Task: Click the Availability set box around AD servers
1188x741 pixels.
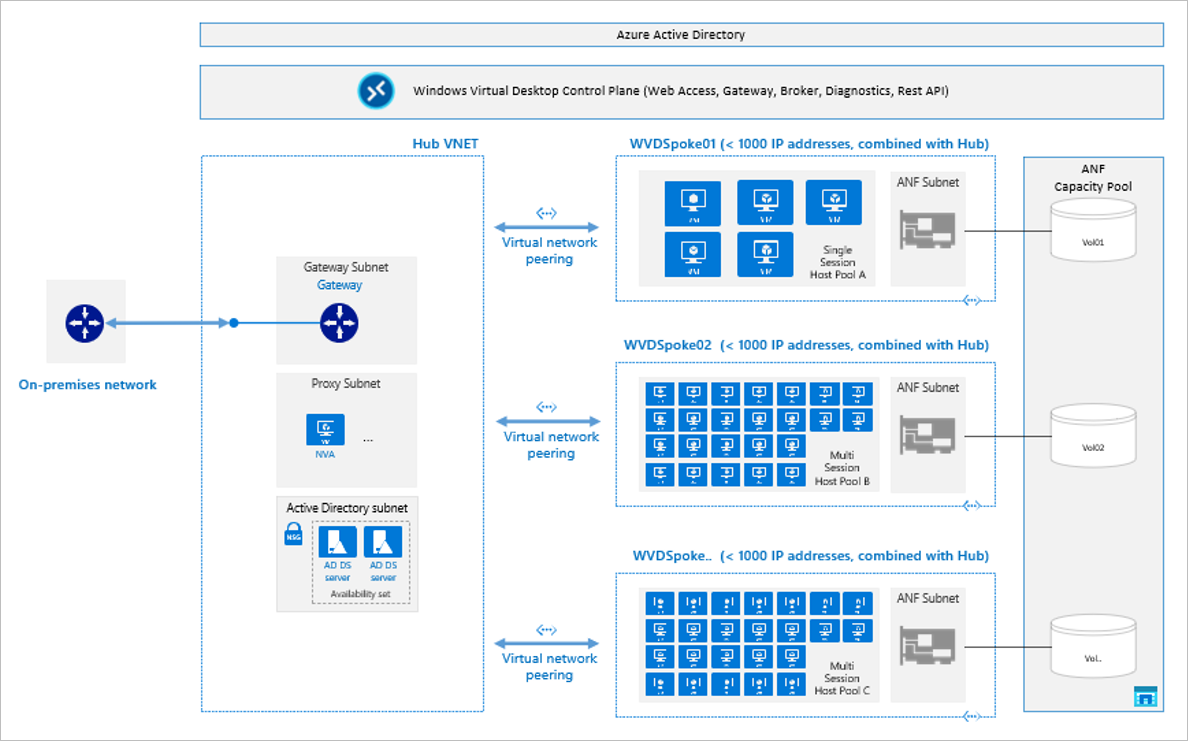Action: pos(359,593)
